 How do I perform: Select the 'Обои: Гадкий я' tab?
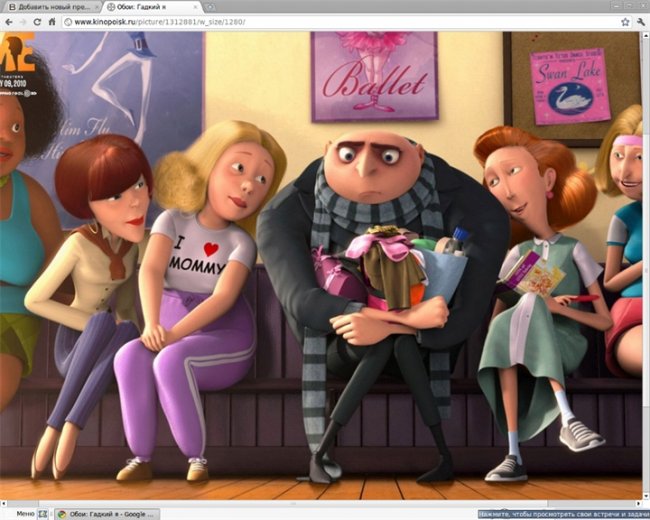click(x=145, y=7)
